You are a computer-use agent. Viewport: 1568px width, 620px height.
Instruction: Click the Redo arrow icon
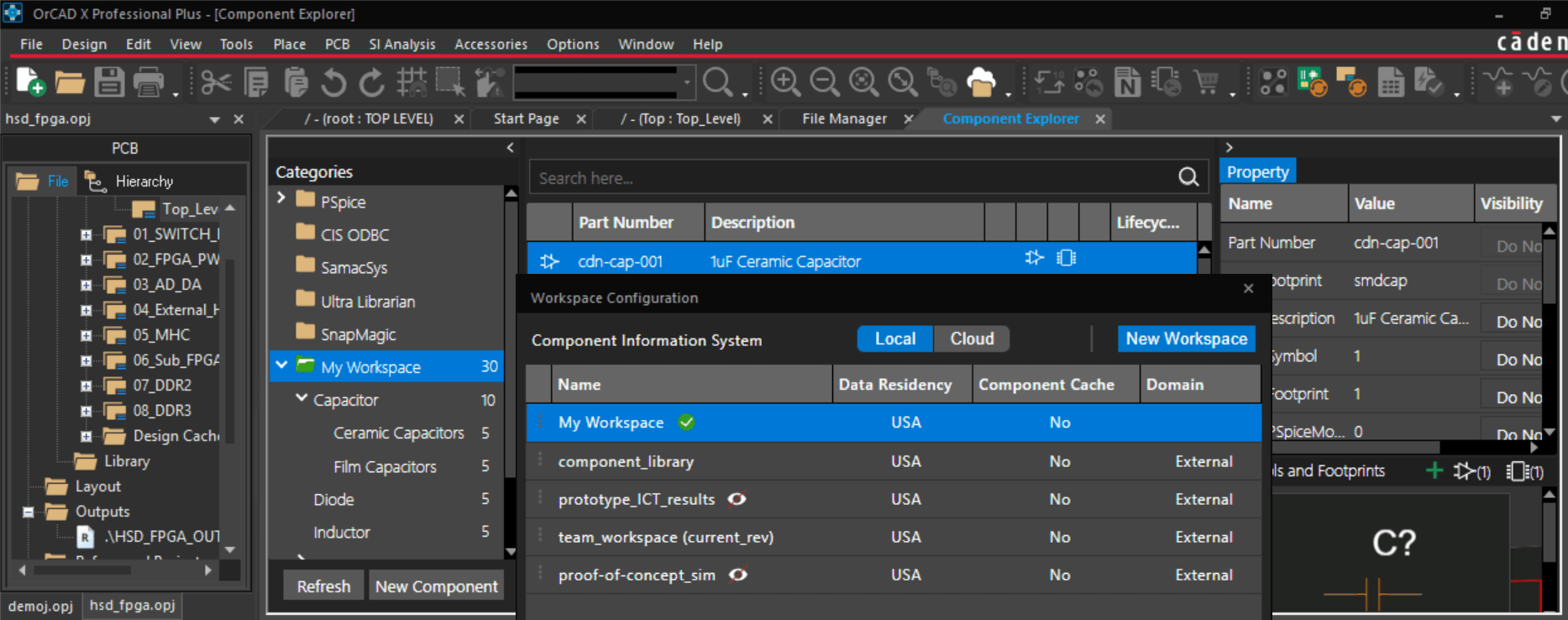(372, 82)
